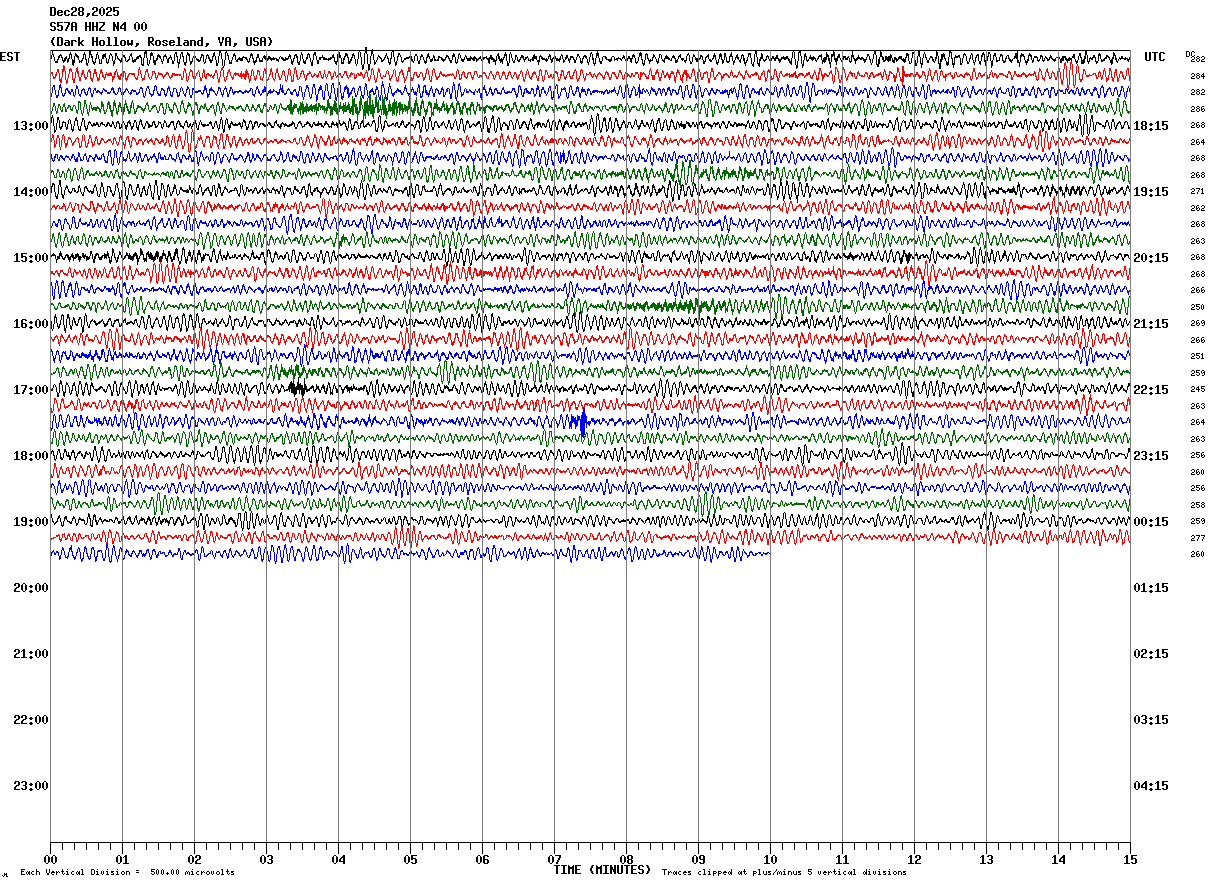Click the 20:00 EST row label

point(31,588)
